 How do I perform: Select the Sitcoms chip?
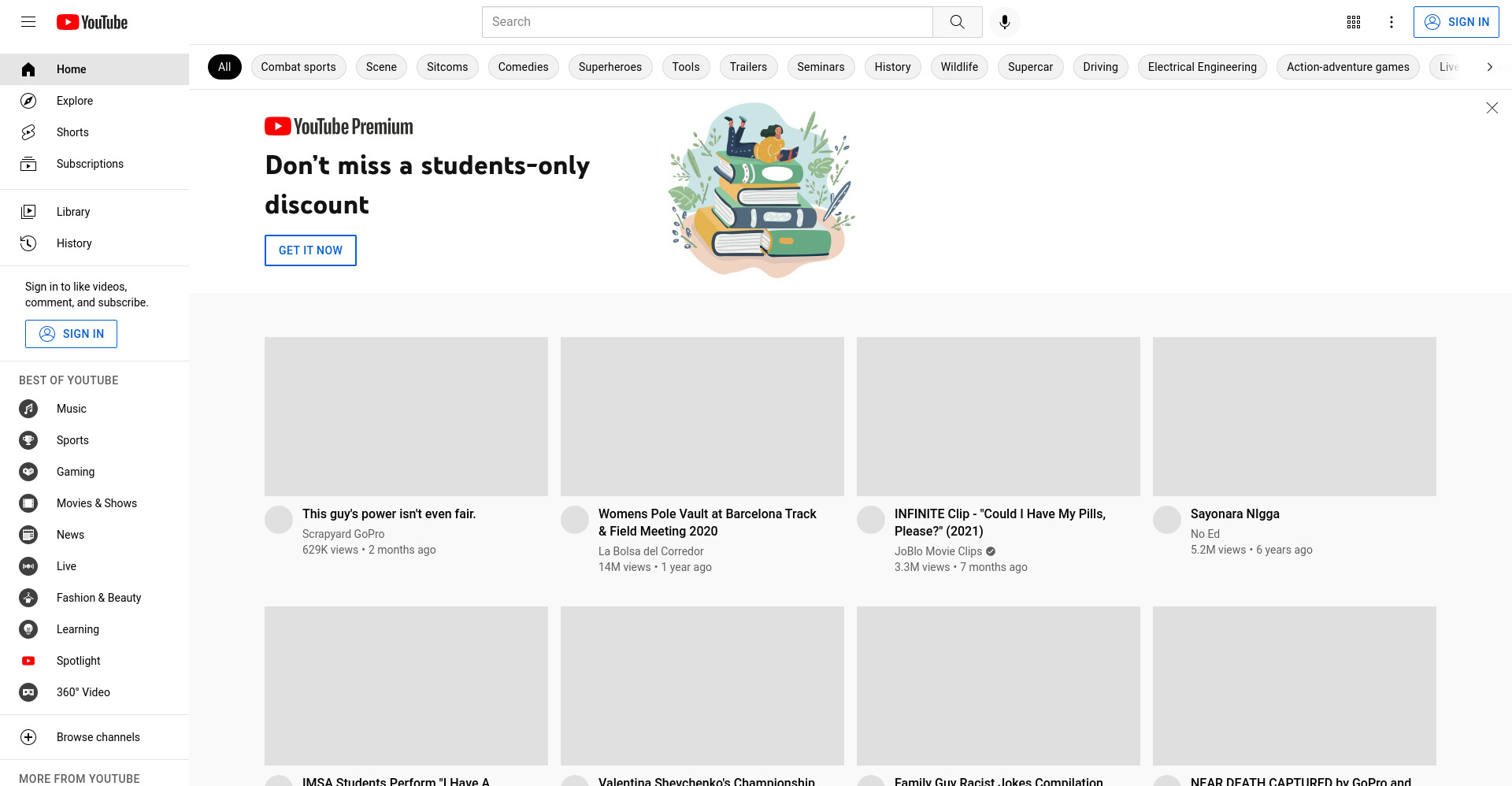(x=447, y=67)
